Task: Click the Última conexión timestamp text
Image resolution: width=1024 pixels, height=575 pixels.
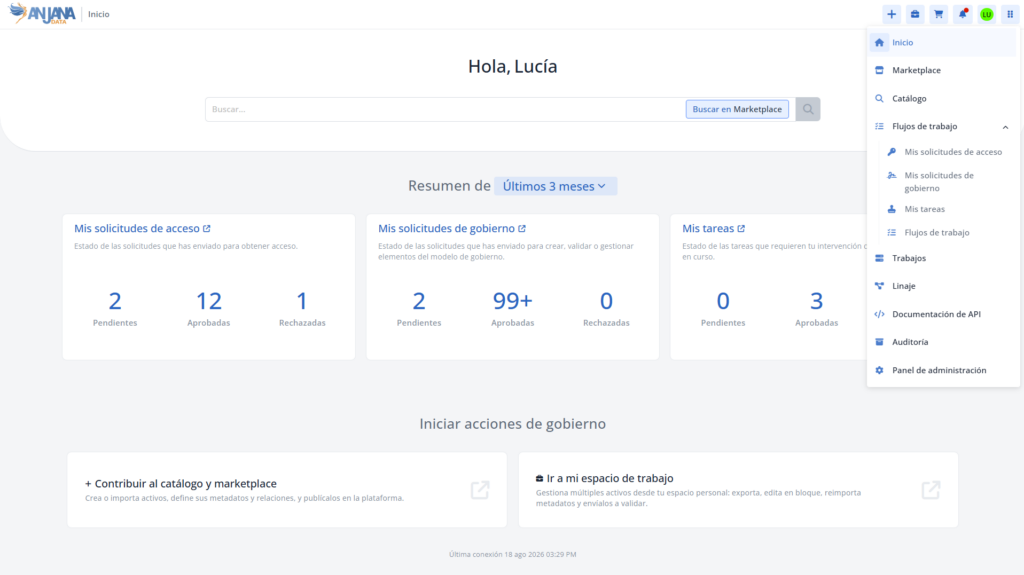Action: pos(513,554)
